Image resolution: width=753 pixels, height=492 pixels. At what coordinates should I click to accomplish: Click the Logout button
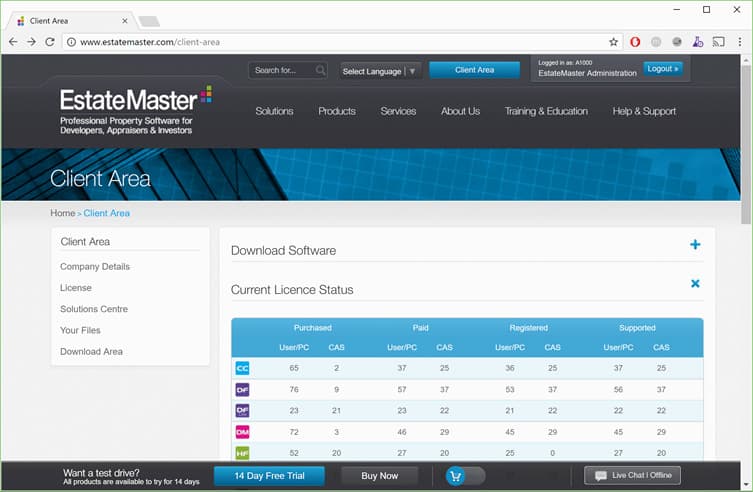click(663, 69)
